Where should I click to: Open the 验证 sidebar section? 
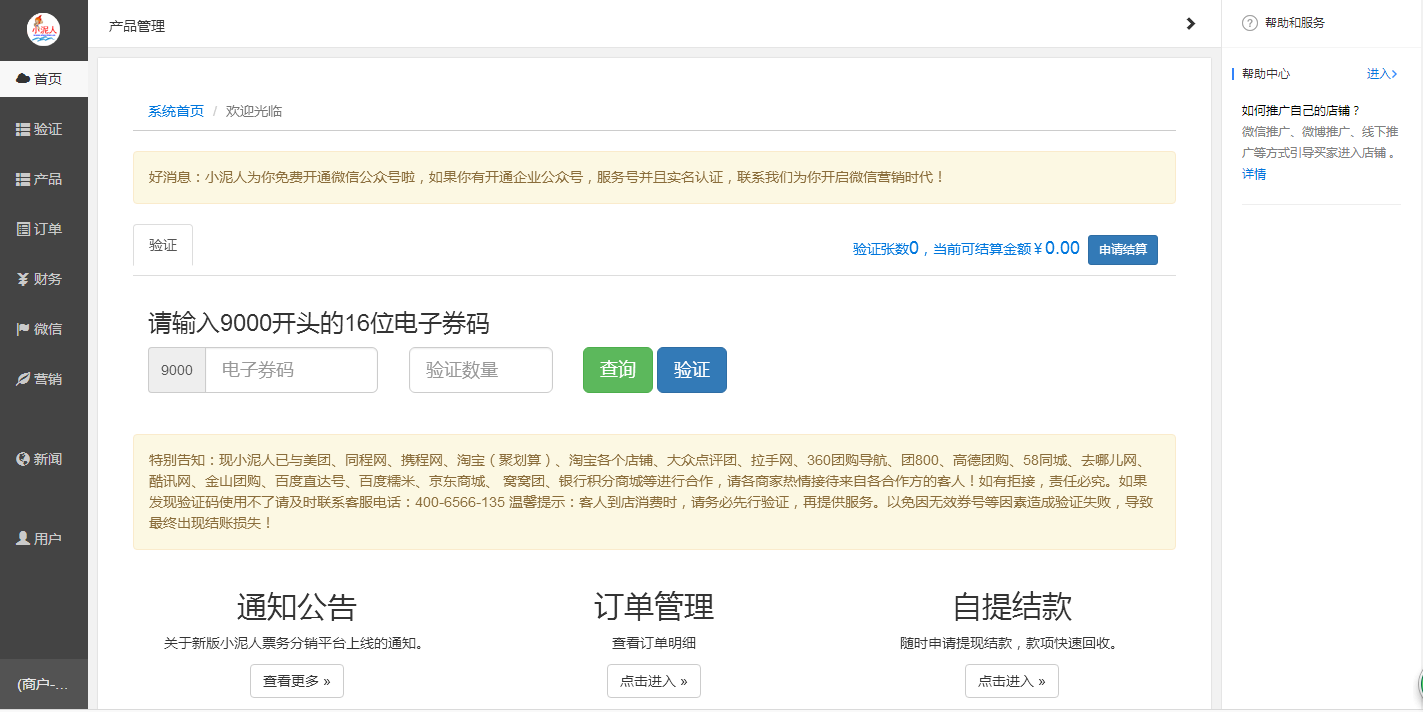(40, 129)
